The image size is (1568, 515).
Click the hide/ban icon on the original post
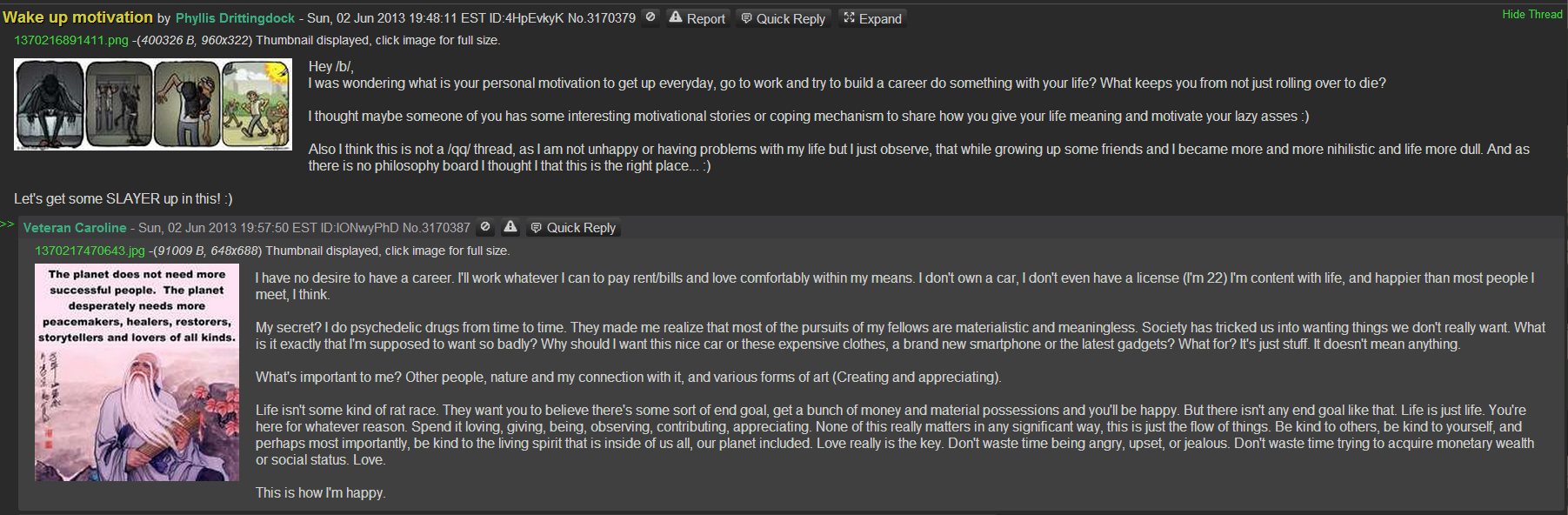tap(651, 17)
